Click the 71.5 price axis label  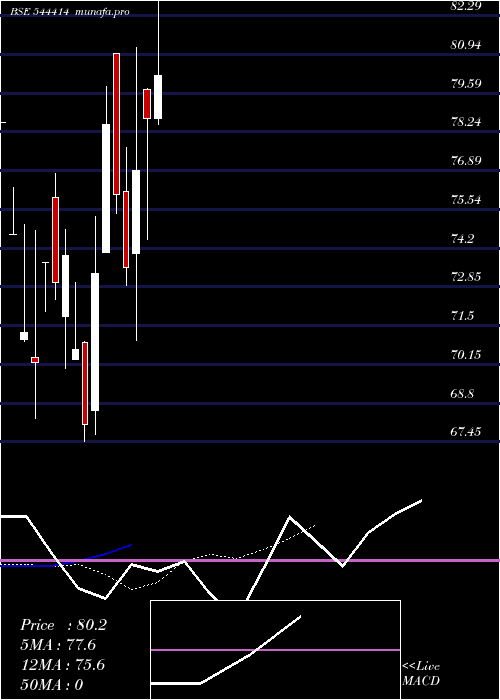click(462, 316)
